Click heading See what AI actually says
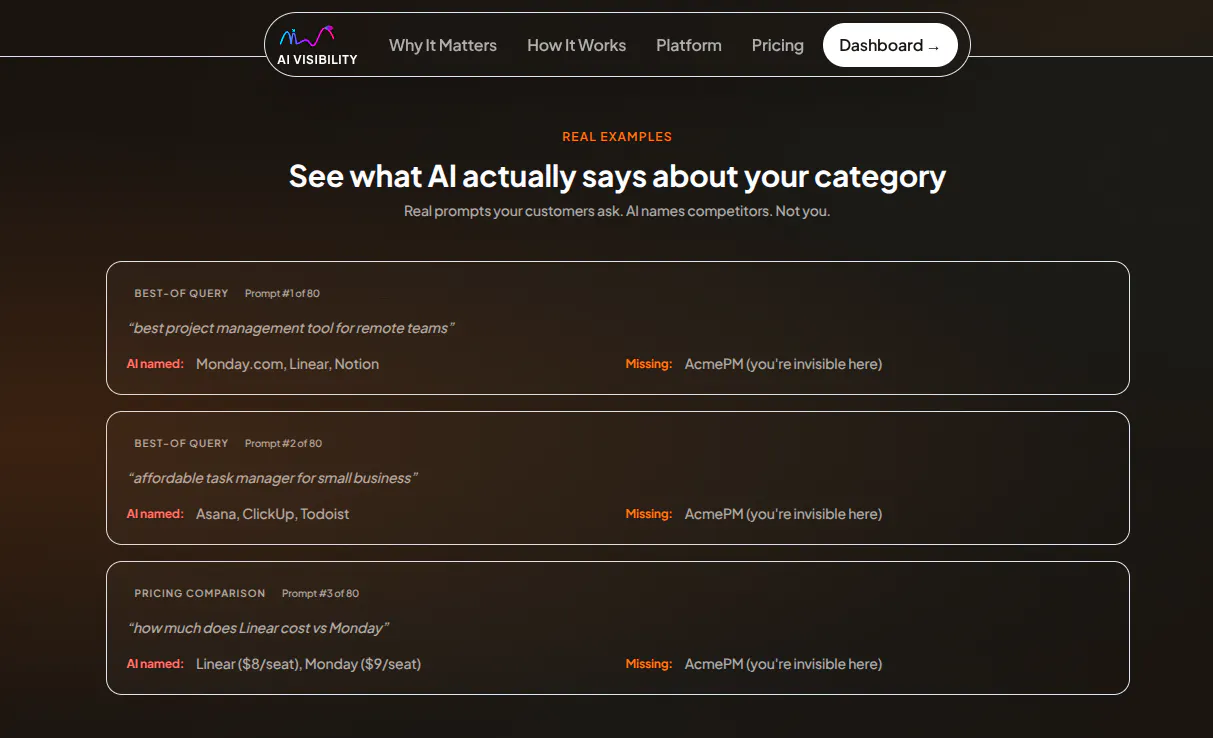1213x738 pixels. (617, 176)
